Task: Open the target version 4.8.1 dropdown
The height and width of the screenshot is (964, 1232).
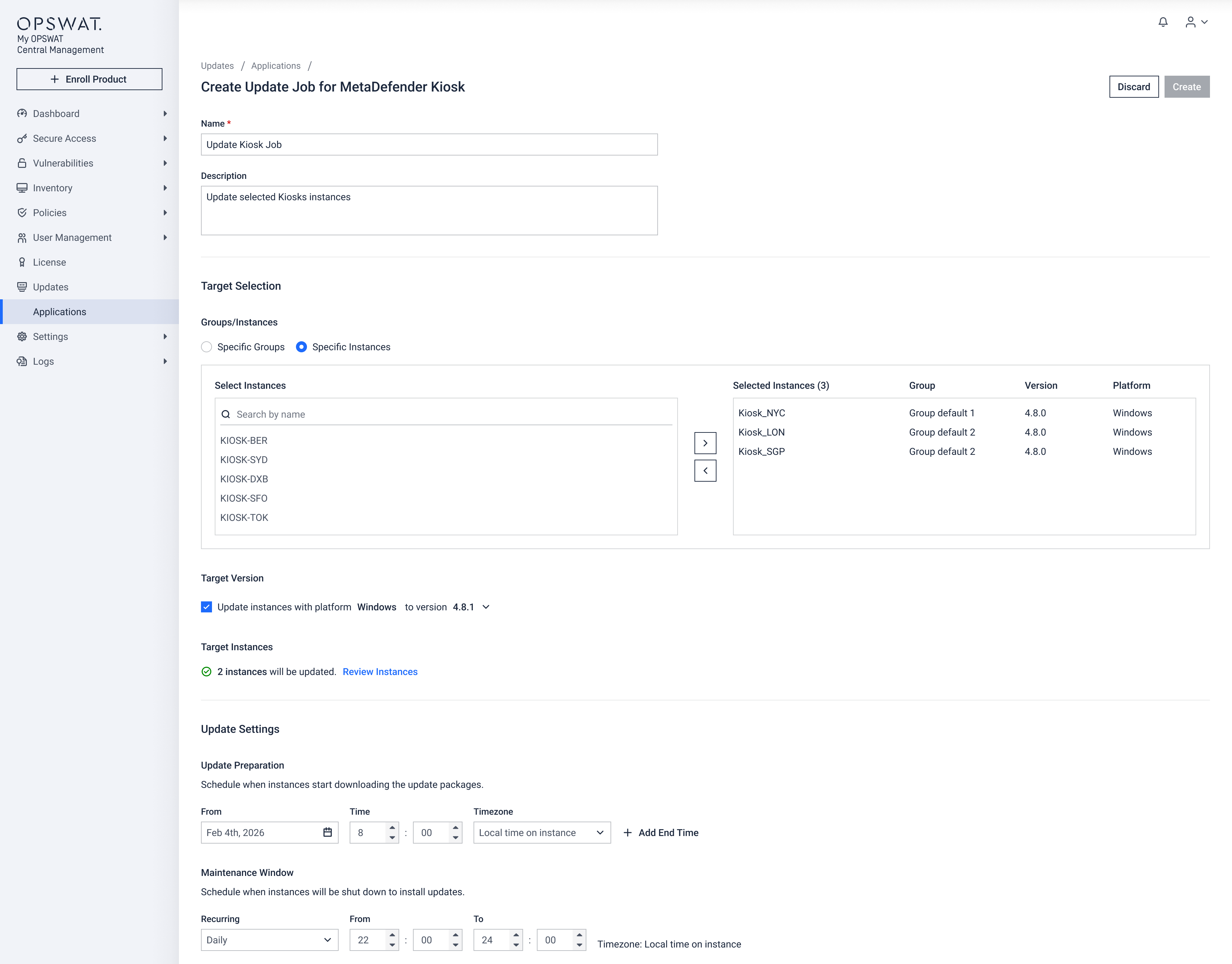Action: 486,607
